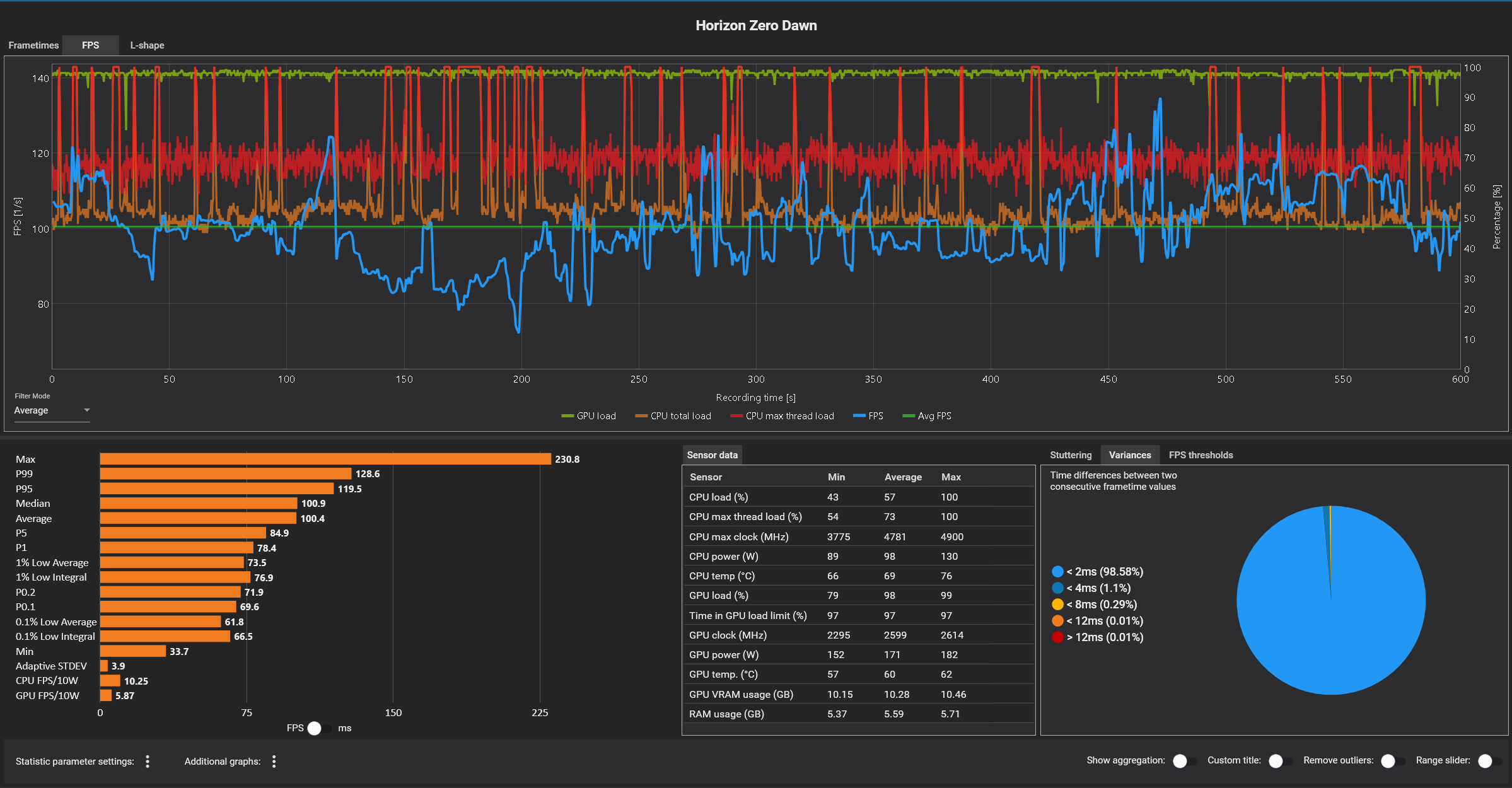This screenshot has width=1512, height=788.
Task: Enable Remove outliers switch
Action: click(x=1392, y=761)
